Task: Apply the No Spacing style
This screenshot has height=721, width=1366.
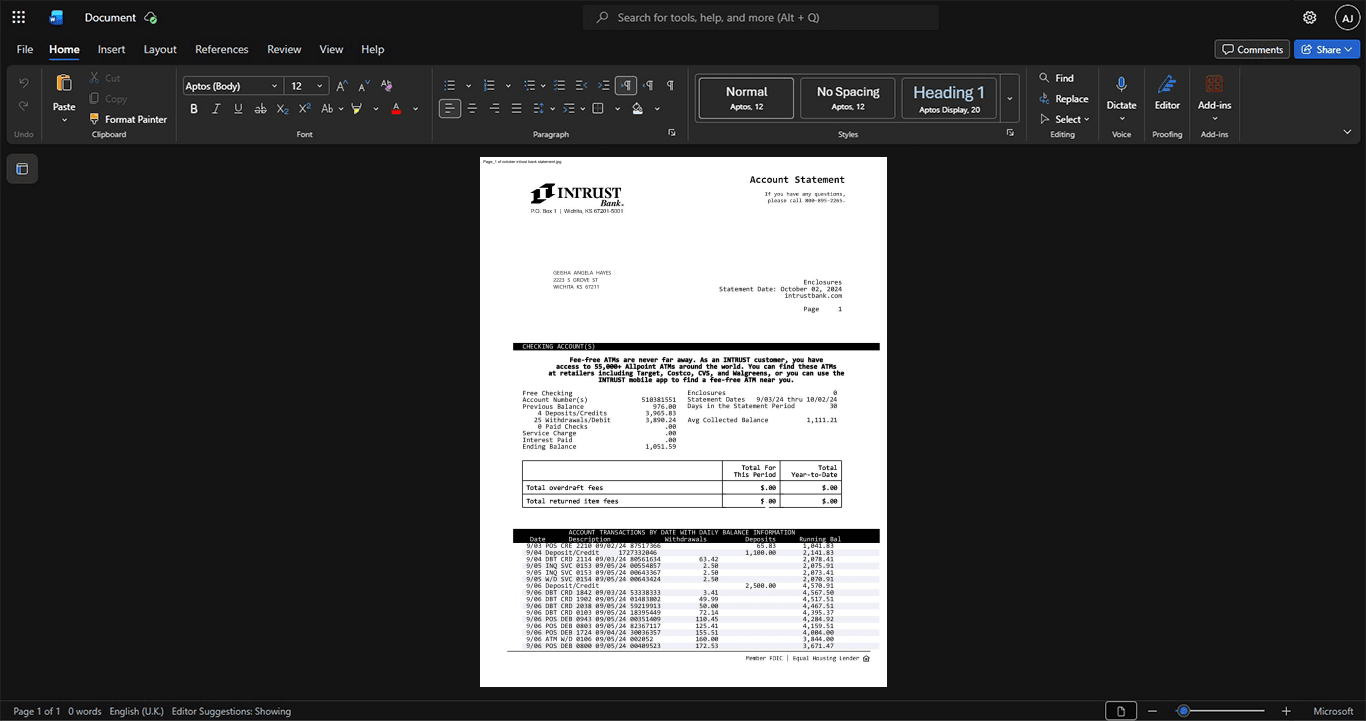Action: pos(848,98)
